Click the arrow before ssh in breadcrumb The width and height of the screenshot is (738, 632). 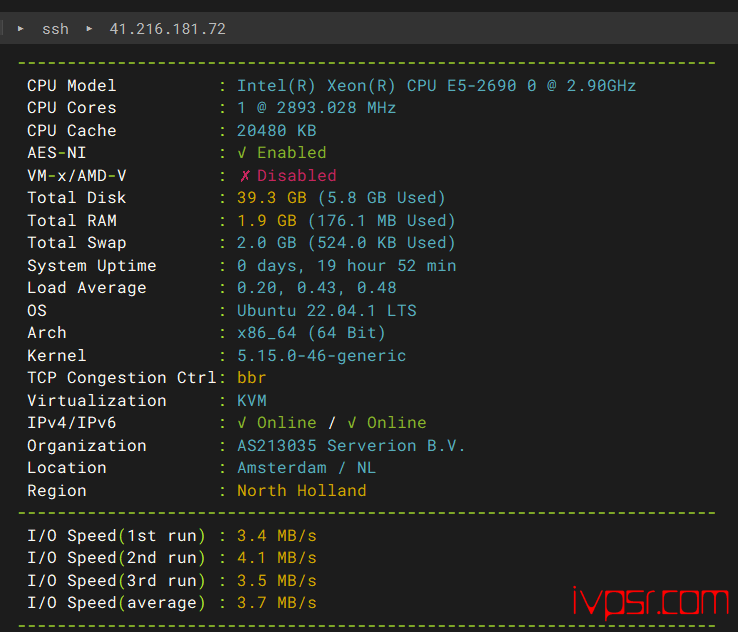click(21, 29)
